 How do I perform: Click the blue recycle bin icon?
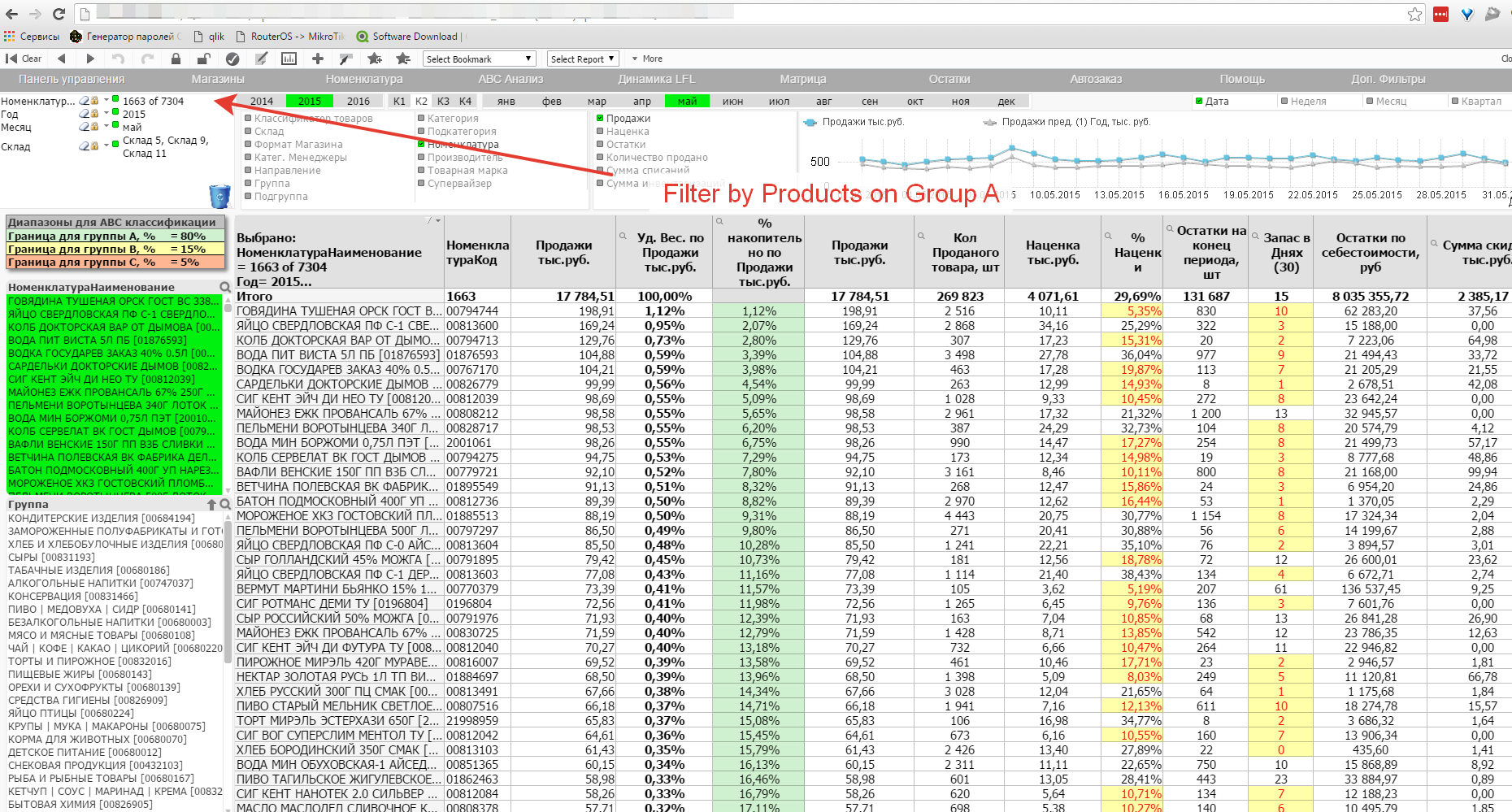pos(219,196)
